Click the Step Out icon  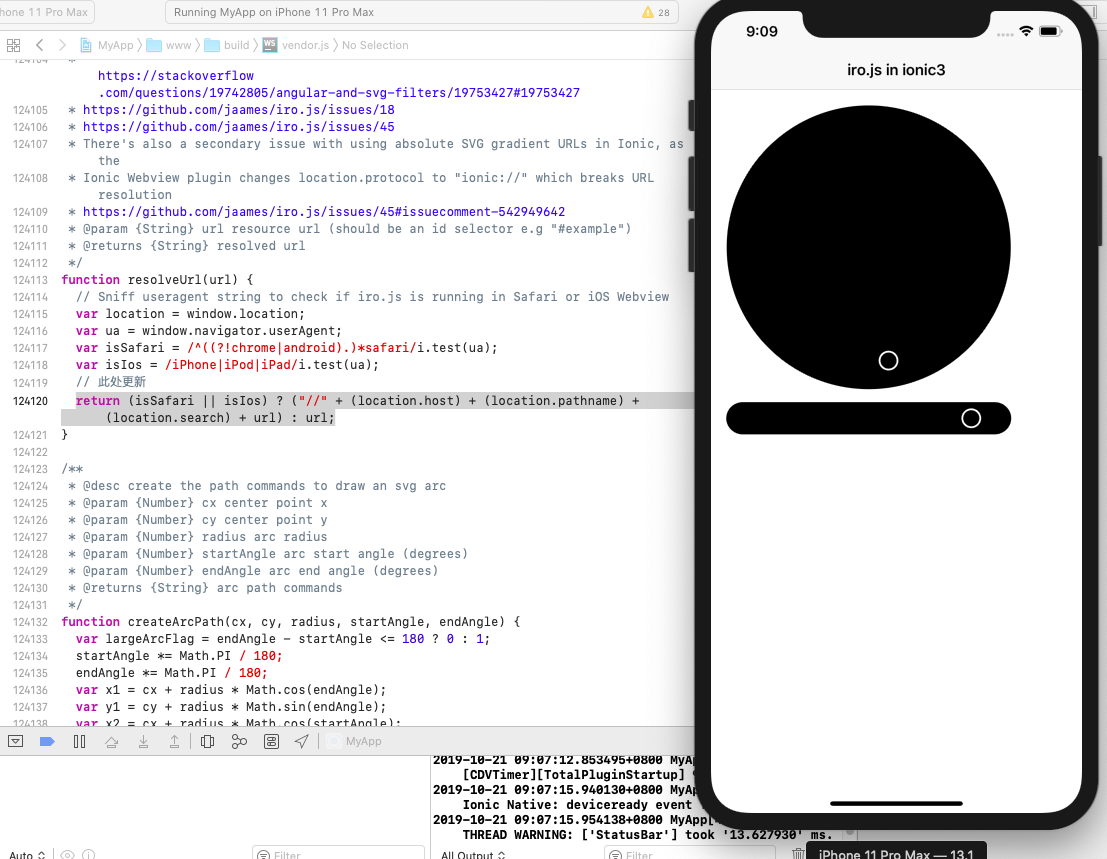[x=175, y=741]
